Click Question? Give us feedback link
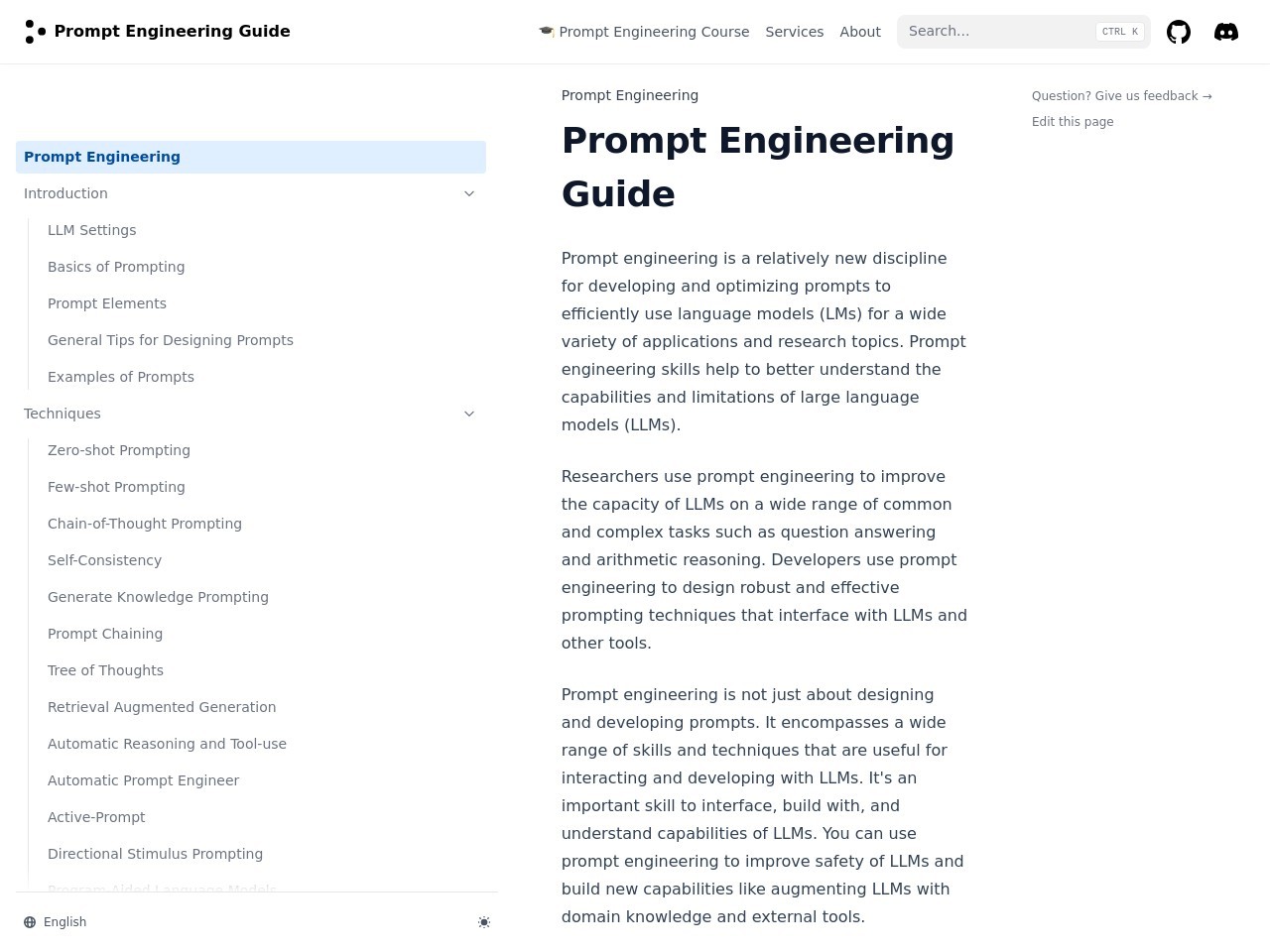1270x952 pixels. [1121, 96]
